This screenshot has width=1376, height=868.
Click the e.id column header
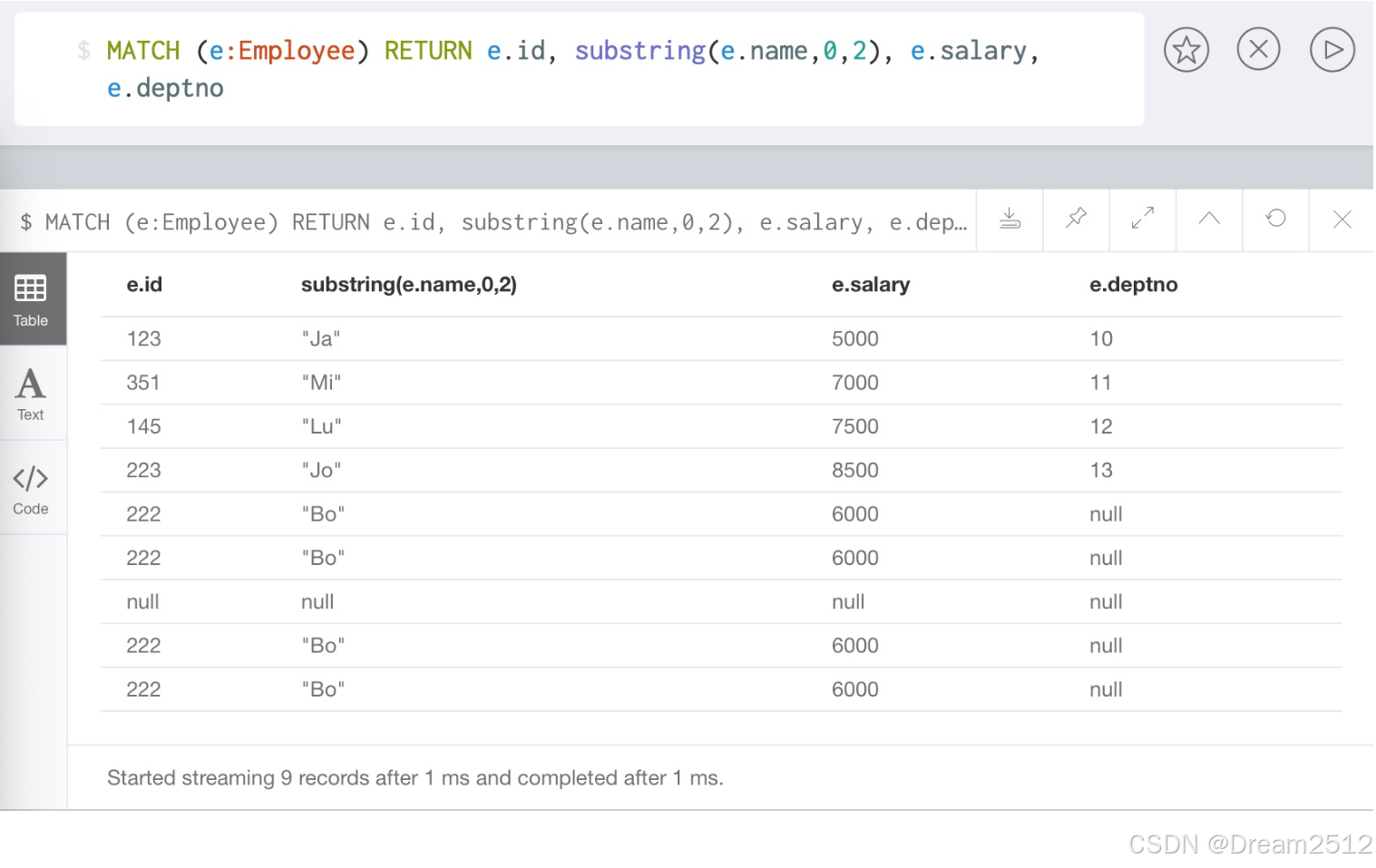tap(144, 285)
